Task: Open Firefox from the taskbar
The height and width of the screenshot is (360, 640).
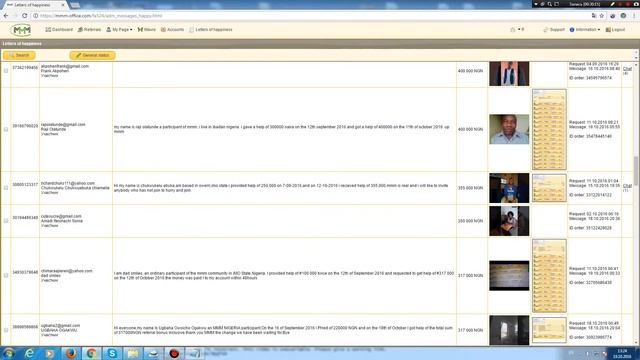Action: click(71, 353)
